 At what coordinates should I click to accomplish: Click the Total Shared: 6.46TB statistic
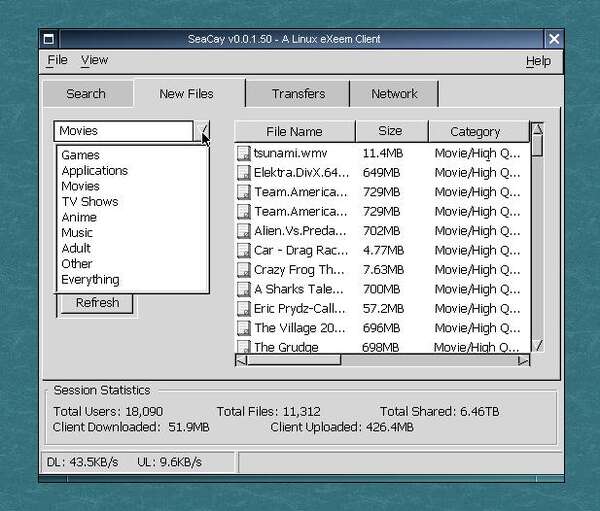(439, 411)
